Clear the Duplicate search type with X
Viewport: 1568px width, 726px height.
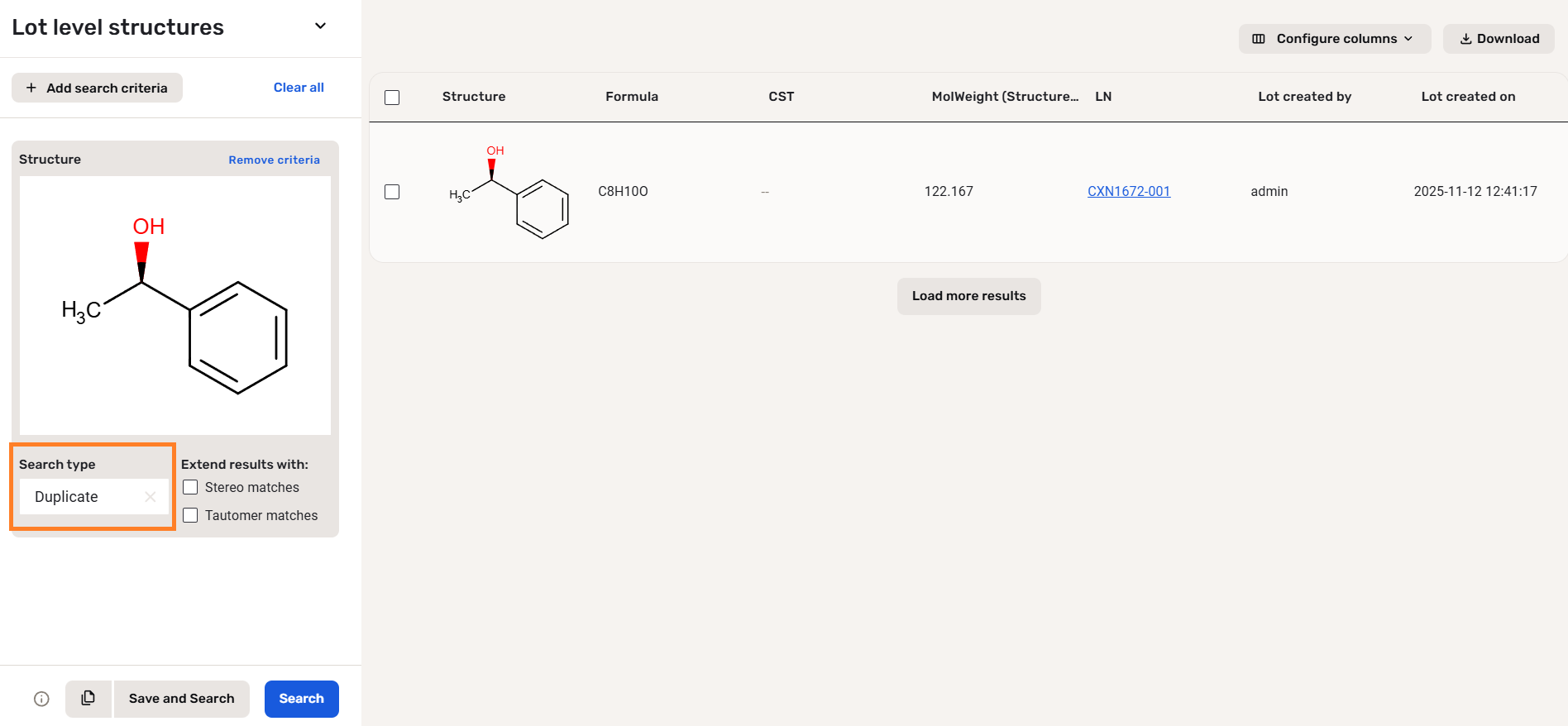coord(151,497)
